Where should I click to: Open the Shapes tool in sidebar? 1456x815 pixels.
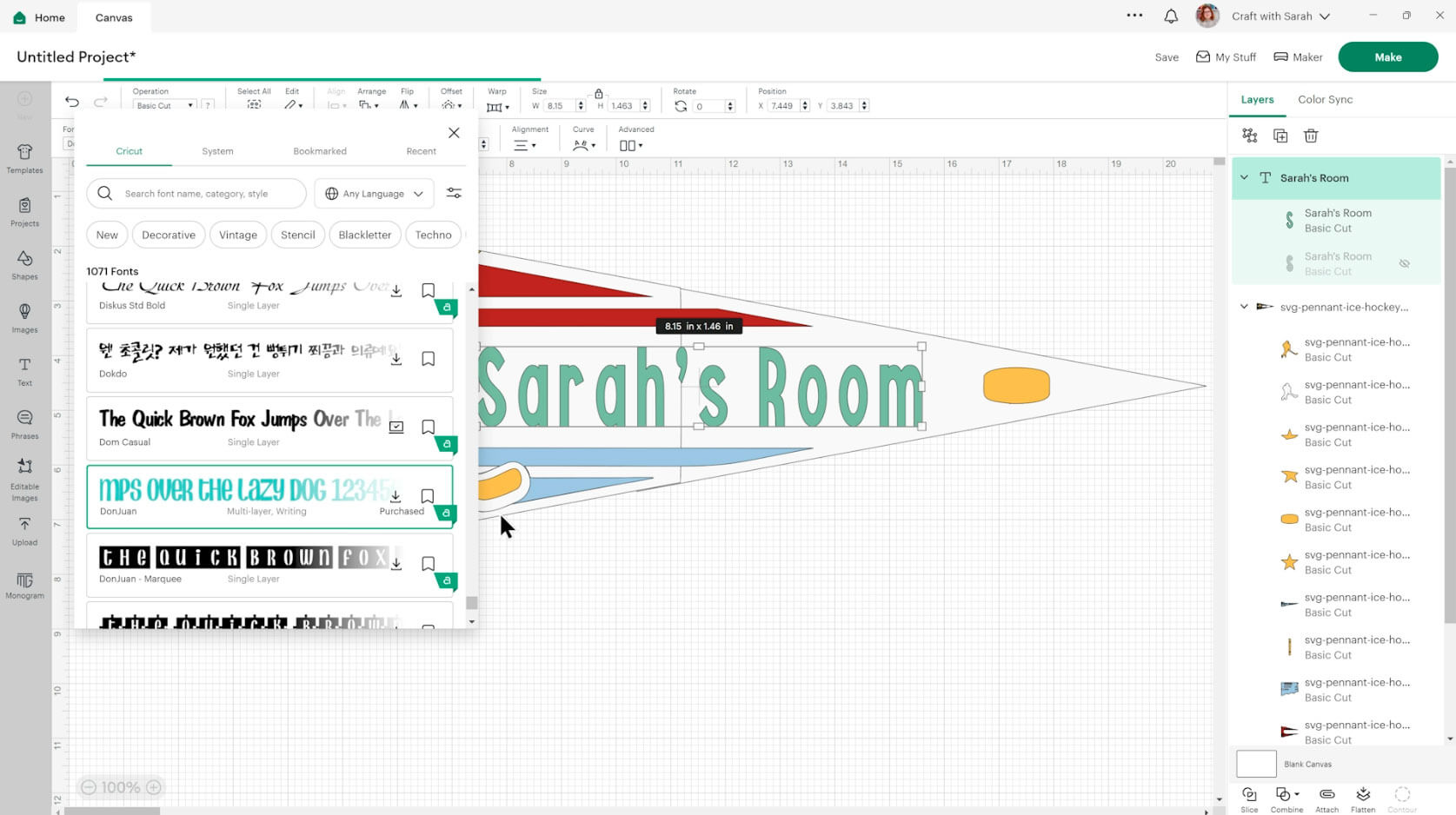click(x=24, y=264)
